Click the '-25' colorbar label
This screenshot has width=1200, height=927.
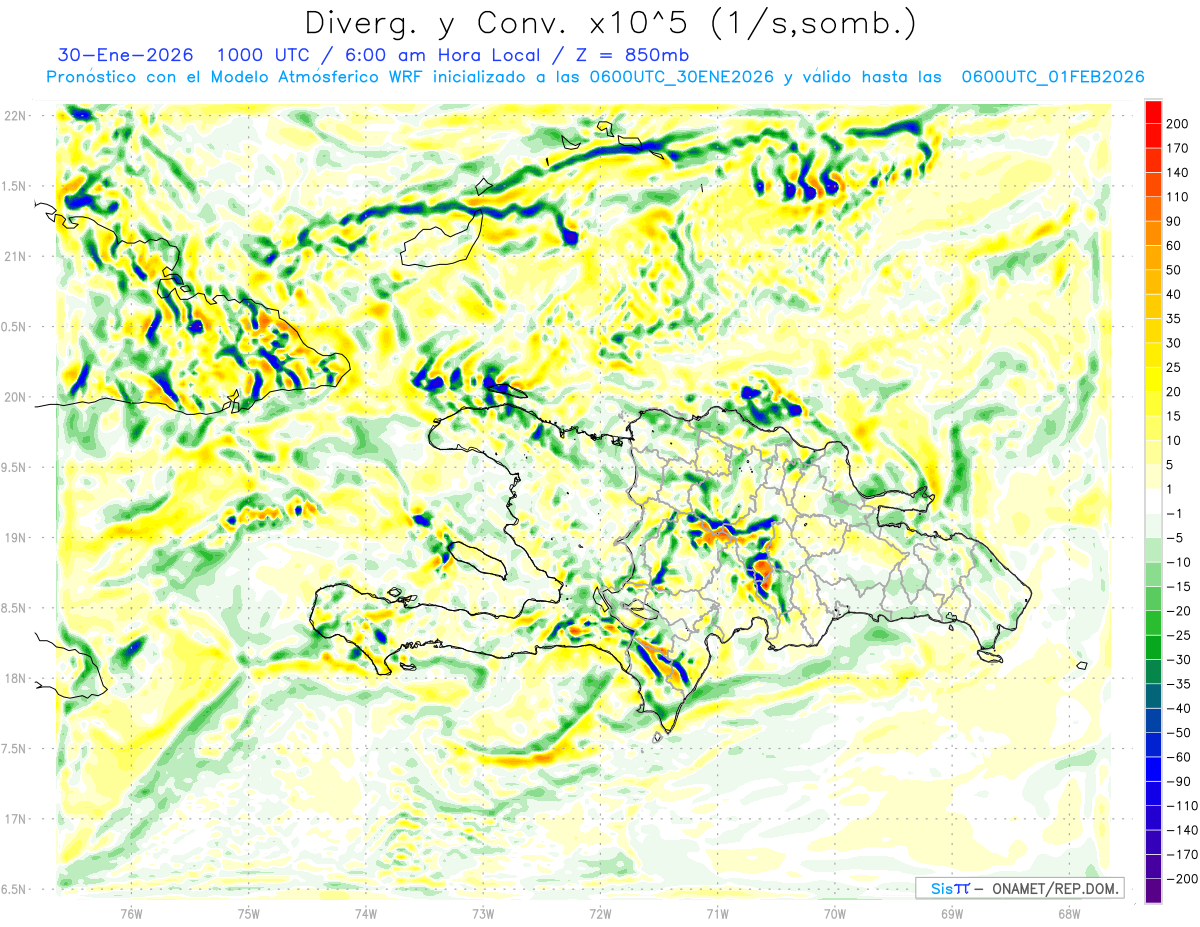point(1181,636)
